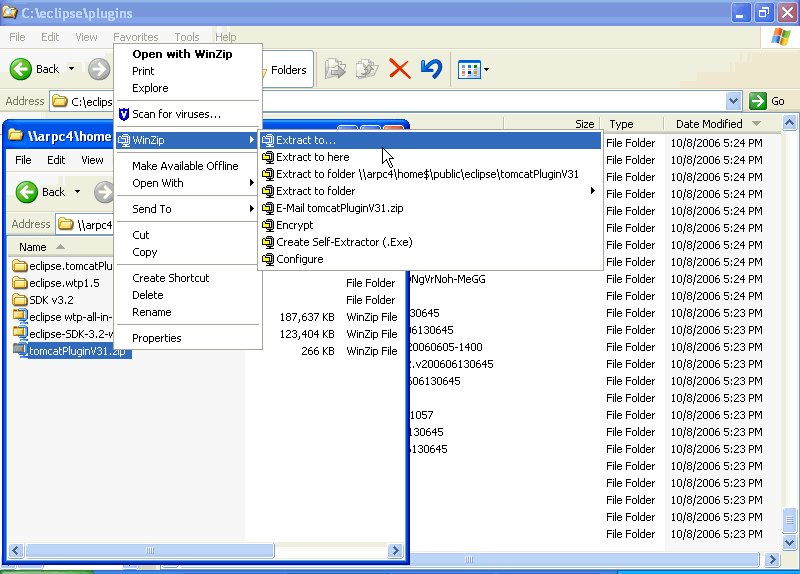Open the Views dropdown in toolbar

pos(473,69)
